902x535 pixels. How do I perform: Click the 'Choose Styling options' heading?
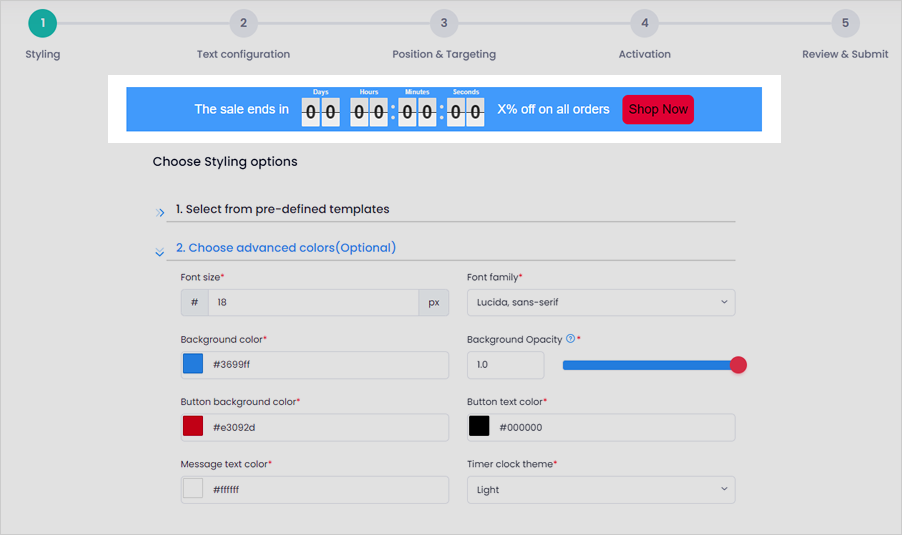(x=225, y=162)
